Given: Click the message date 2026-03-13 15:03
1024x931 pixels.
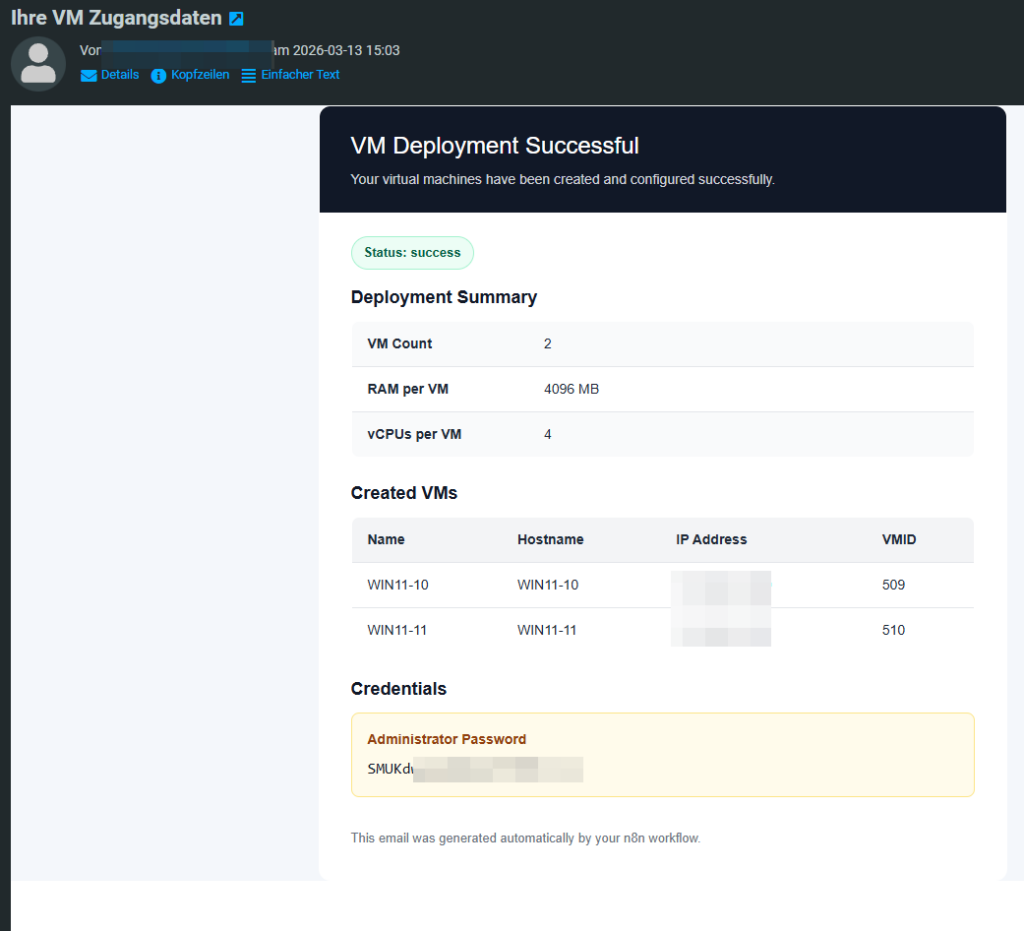Looking at the screenshot, I should [346, 50].
